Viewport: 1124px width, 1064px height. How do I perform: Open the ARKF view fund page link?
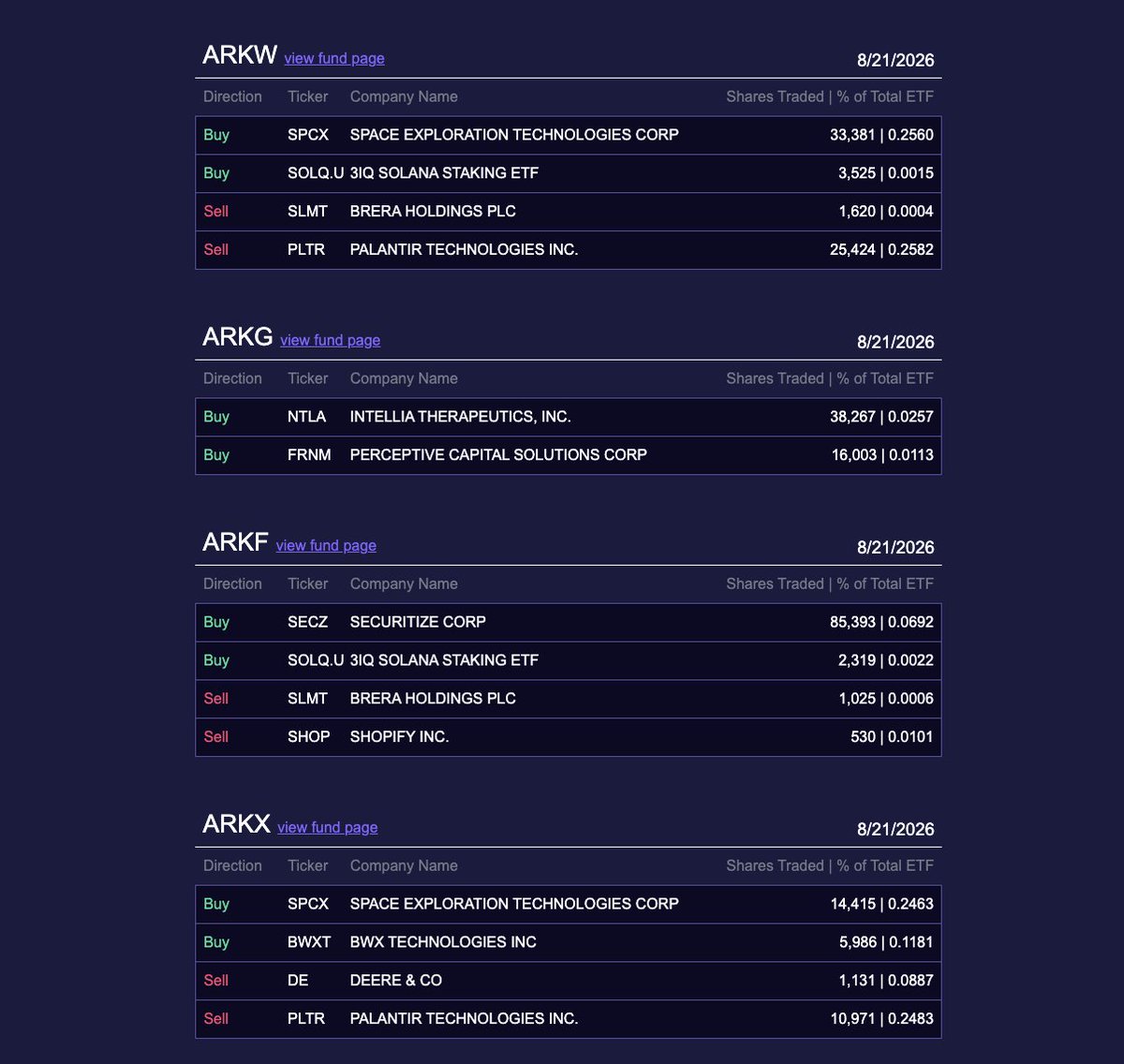pyautogui.click(x=326, y=545)
